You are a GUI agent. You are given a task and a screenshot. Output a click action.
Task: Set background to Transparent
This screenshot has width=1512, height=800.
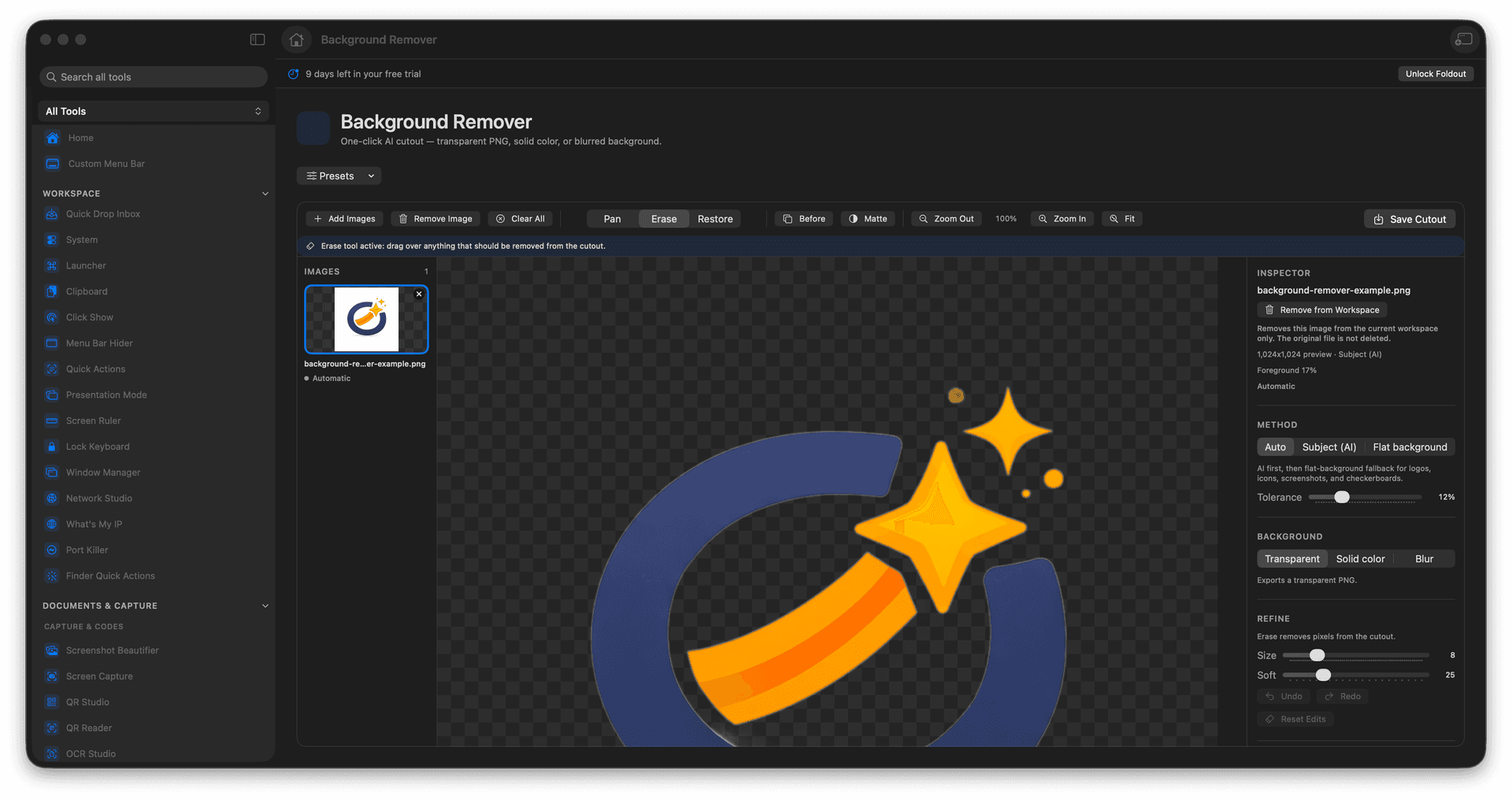click(x=1292, y=559)
